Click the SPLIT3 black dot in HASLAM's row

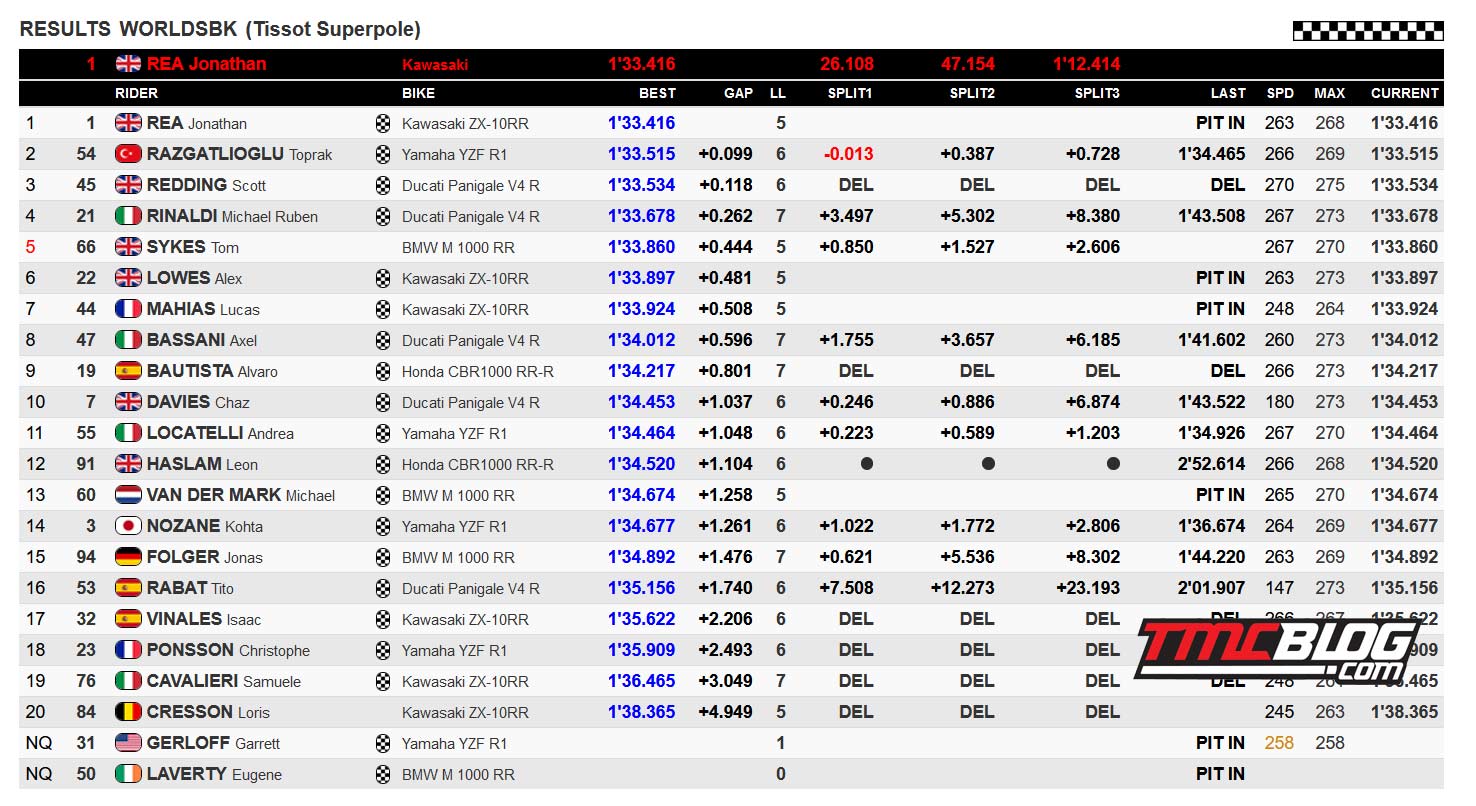point(1113,464)
